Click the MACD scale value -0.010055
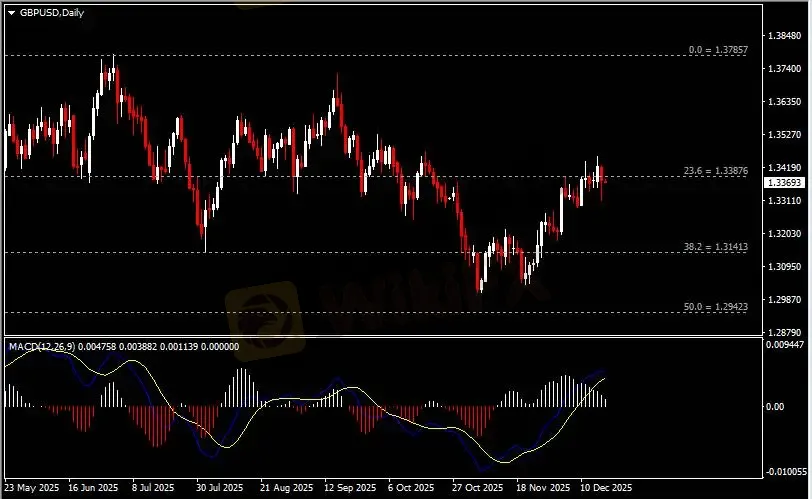 [x=786, y=471]
